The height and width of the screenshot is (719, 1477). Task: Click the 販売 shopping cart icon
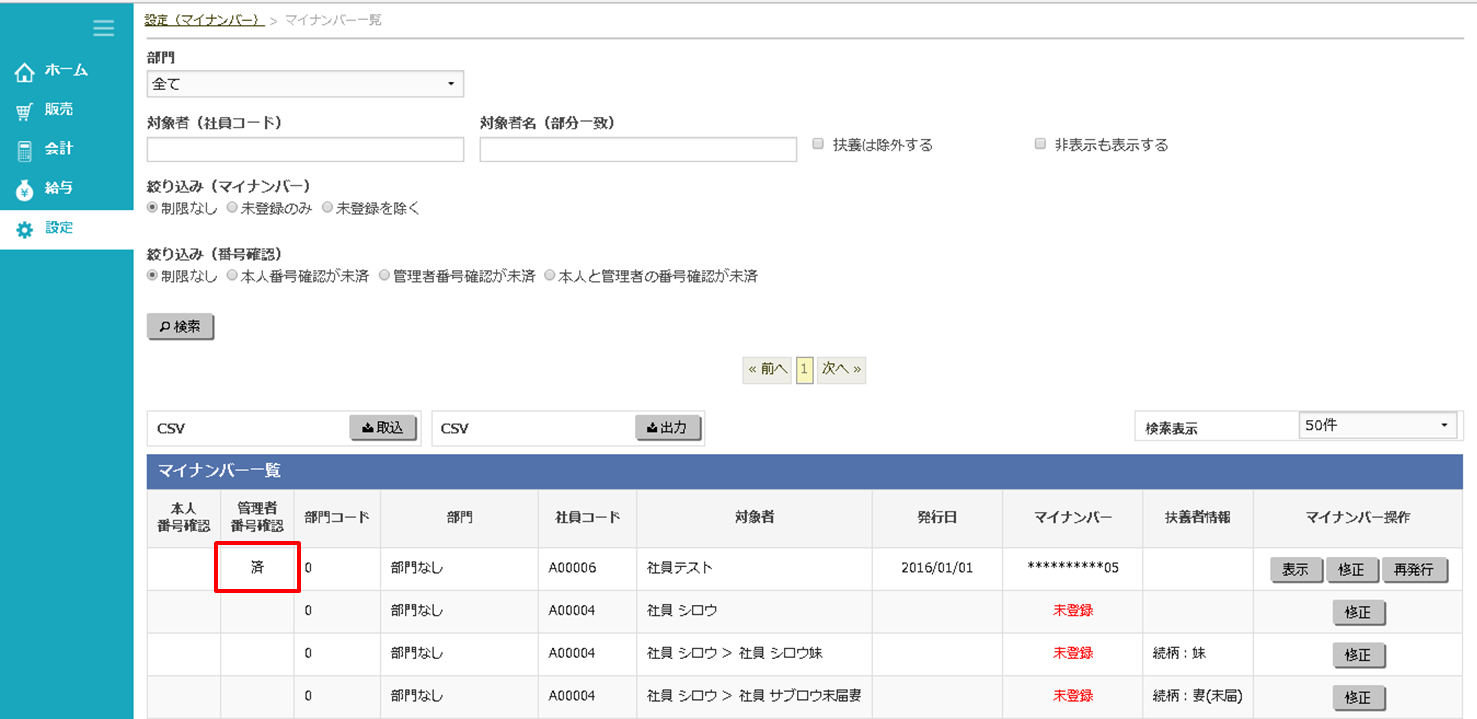(x=25, y=111)
